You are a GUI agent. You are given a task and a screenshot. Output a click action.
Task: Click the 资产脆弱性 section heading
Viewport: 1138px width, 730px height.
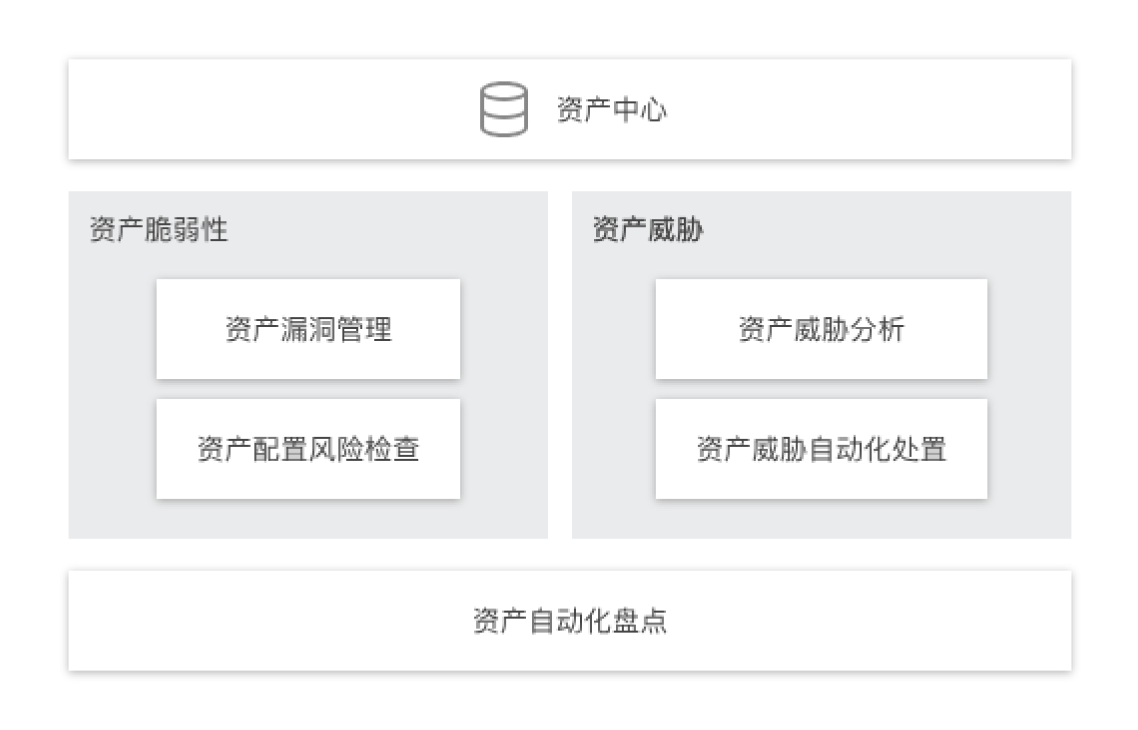(x=158, y=230)
